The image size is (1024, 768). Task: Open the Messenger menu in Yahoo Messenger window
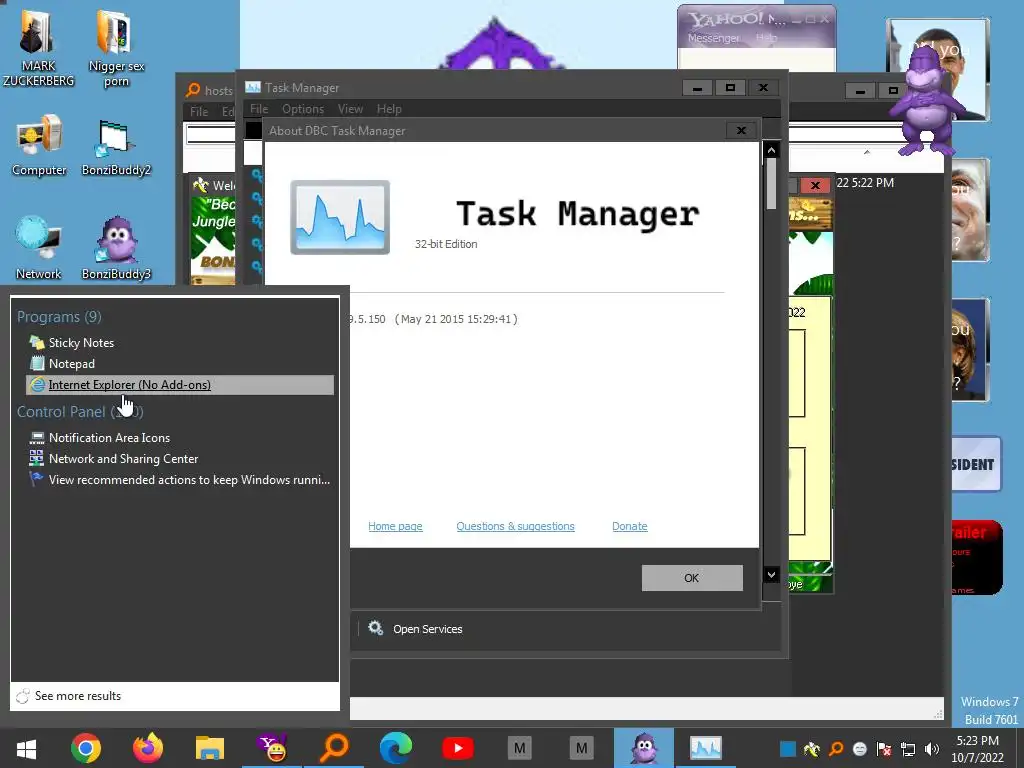point(713,38)
